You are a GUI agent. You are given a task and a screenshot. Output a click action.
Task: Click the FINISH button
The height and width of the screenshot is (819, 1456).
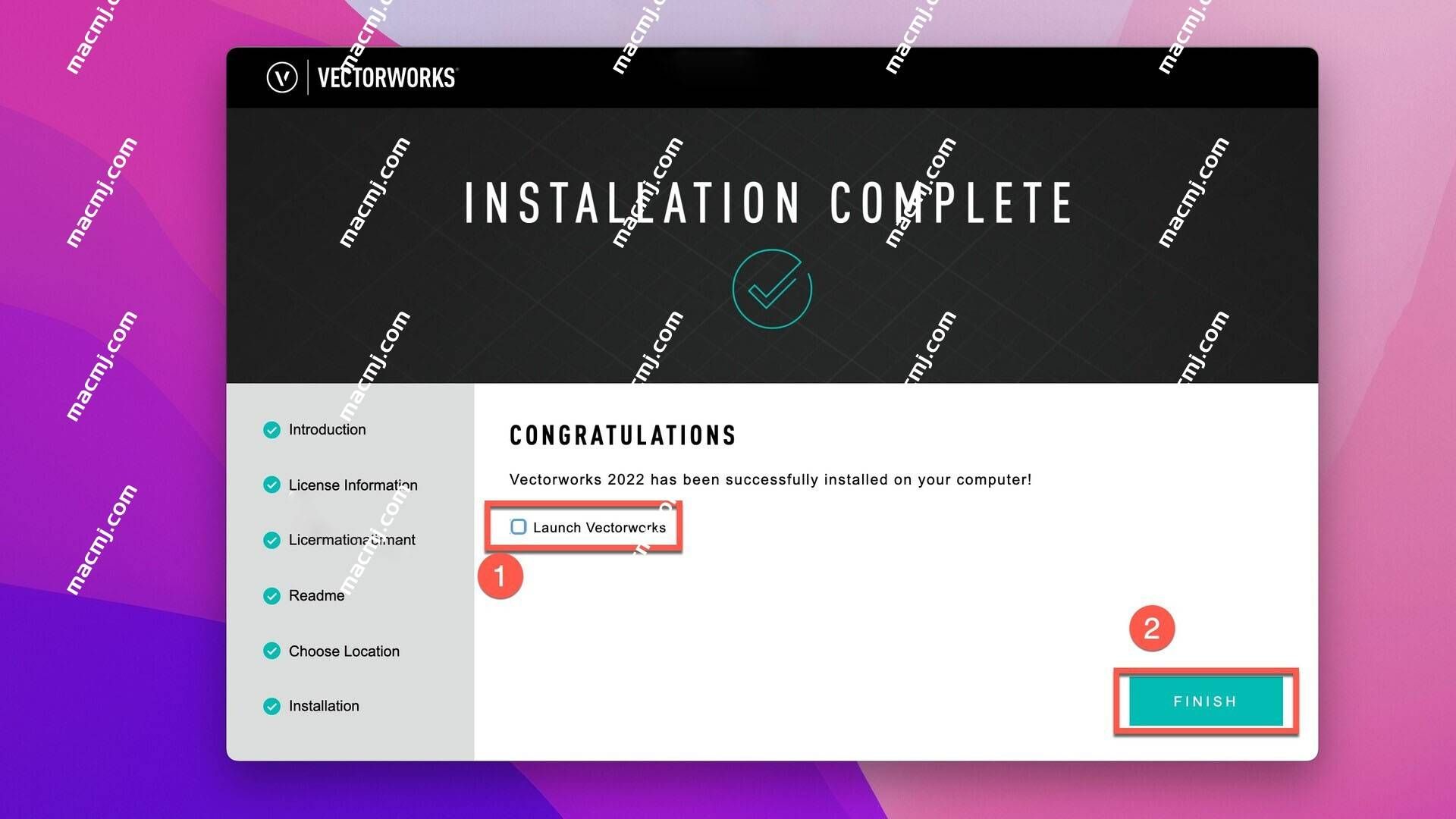point(1206,700)
